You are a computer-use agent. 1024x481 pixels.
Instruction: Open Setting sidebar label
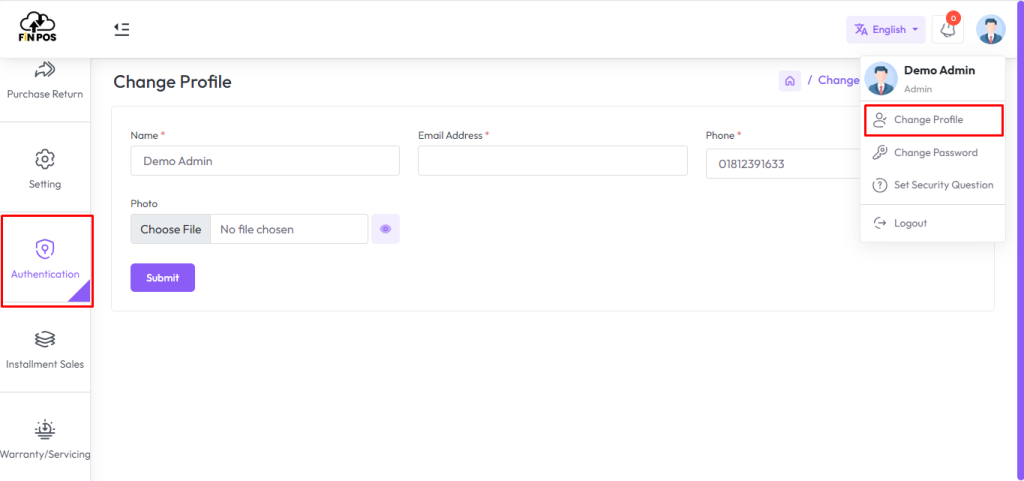45,184
